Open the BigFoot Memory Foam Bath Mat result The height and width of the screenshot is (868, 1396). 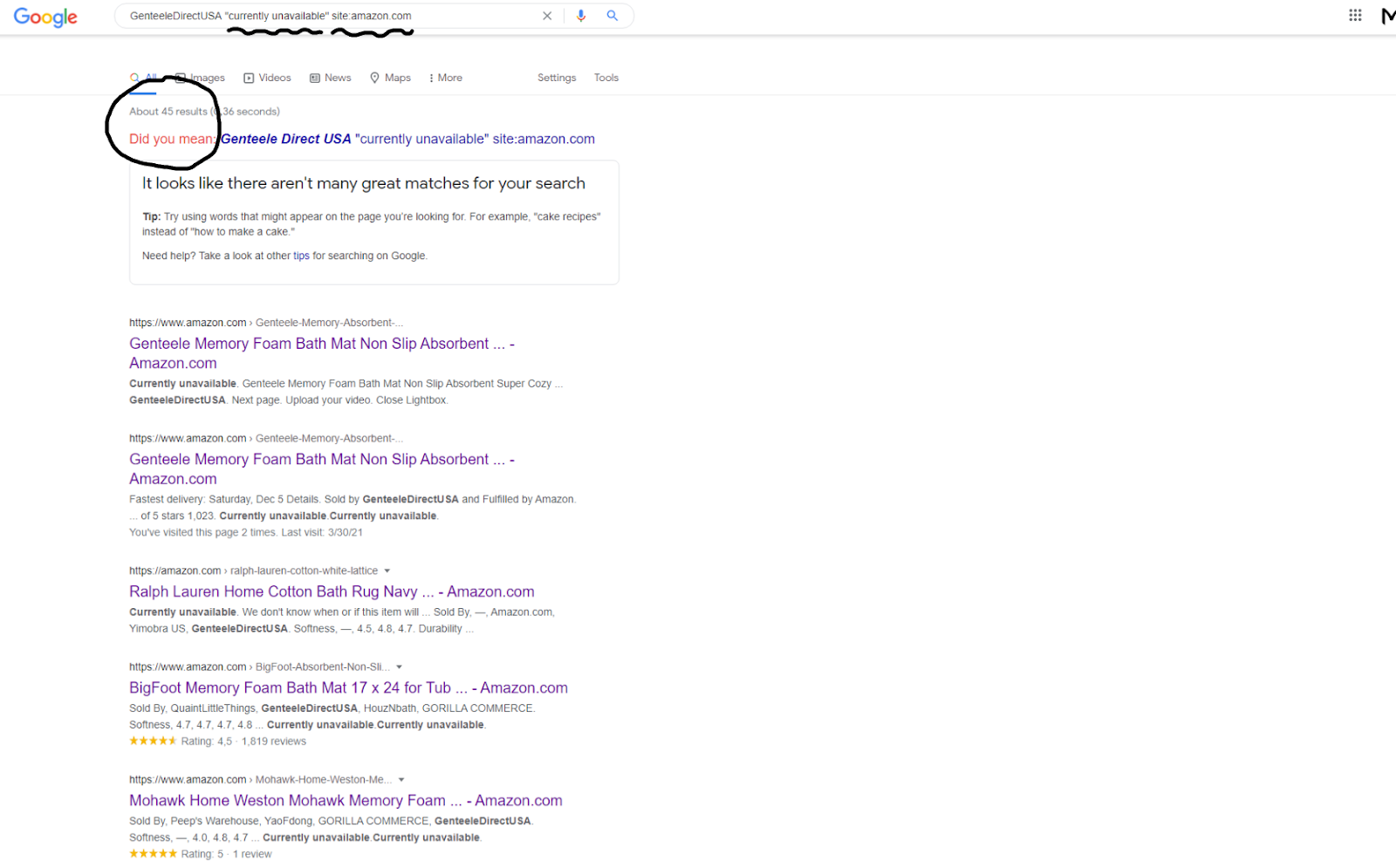point(348,687)
